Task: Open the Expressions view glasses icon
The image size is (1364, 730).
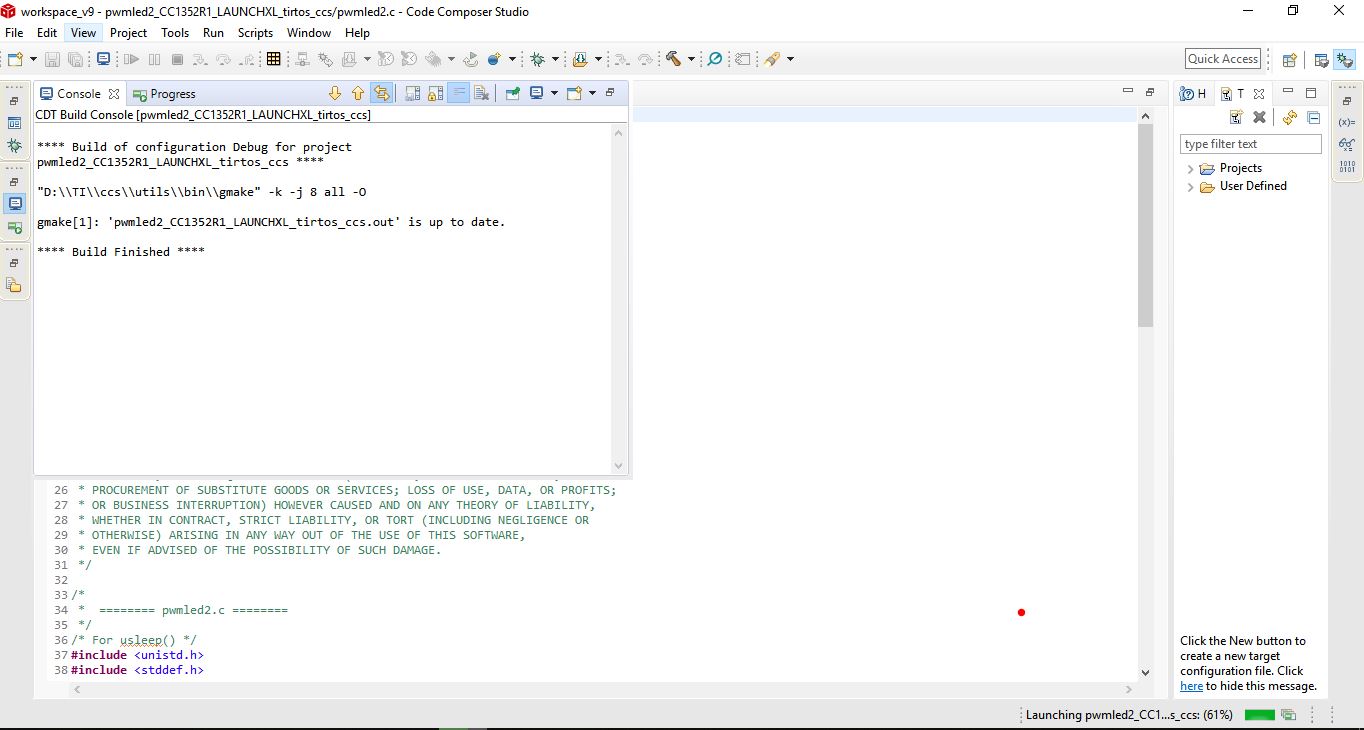Action: pos(1346,144)
